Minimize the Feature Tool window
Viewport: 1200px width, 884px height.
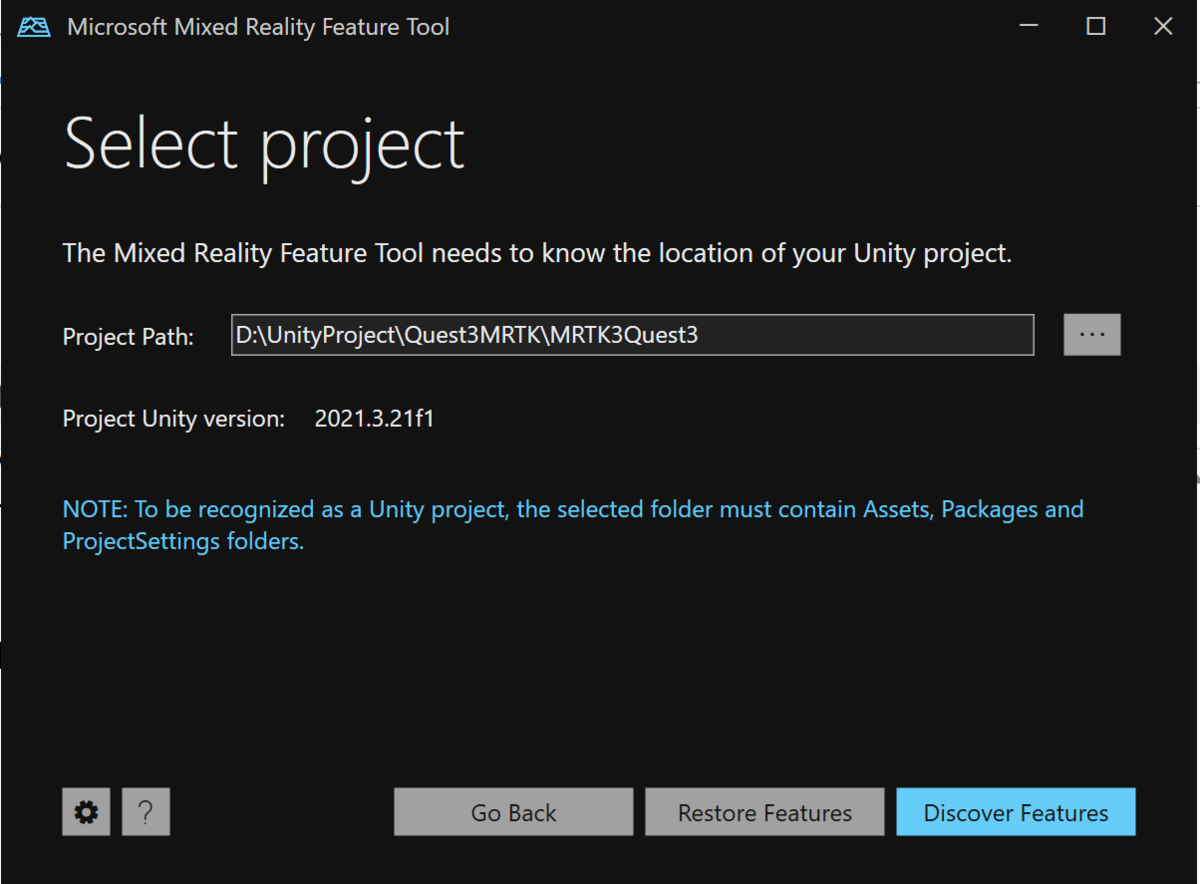point(1030,27)
